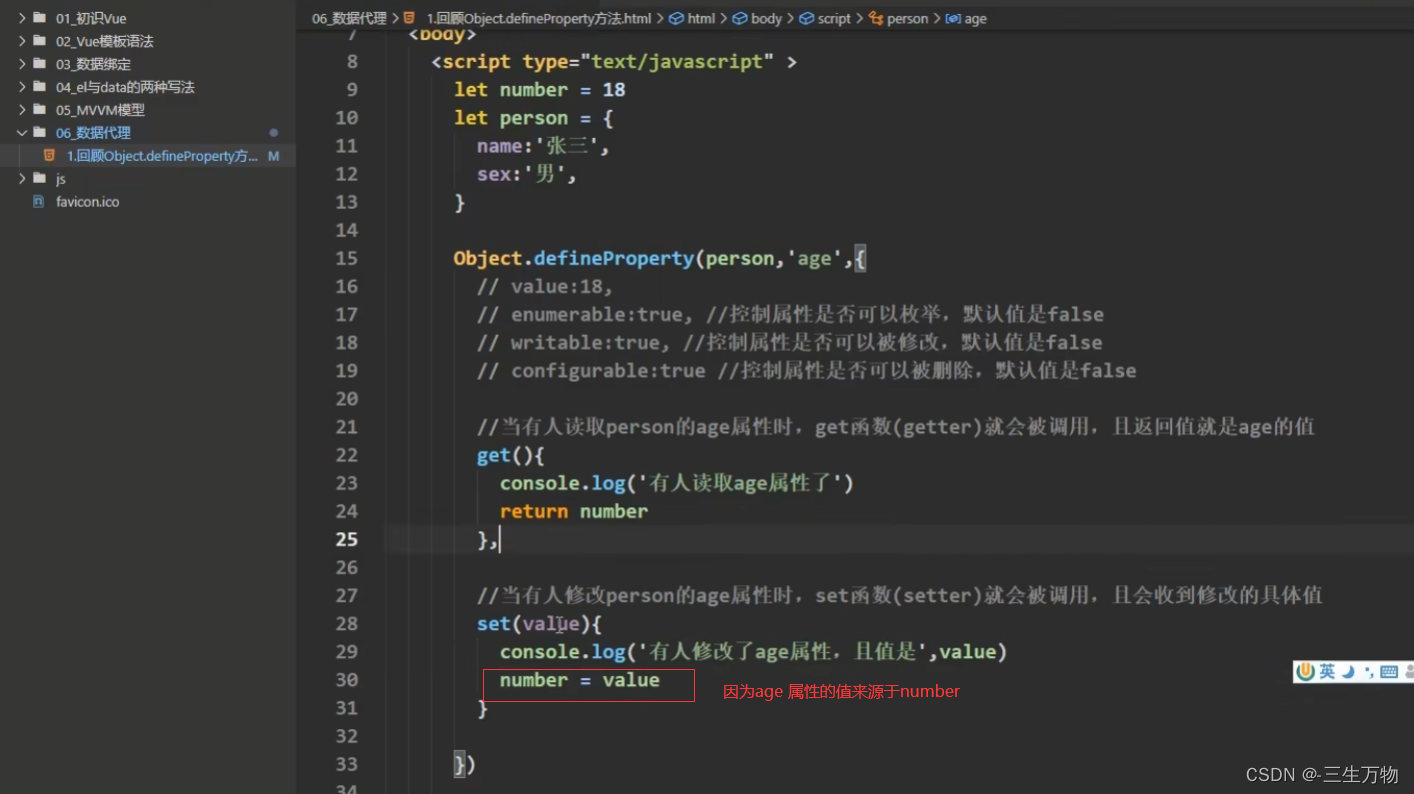Click the modified dot on 06_数据代理 folder
This screenshot has height=794, width=1414.
(274, 133)
